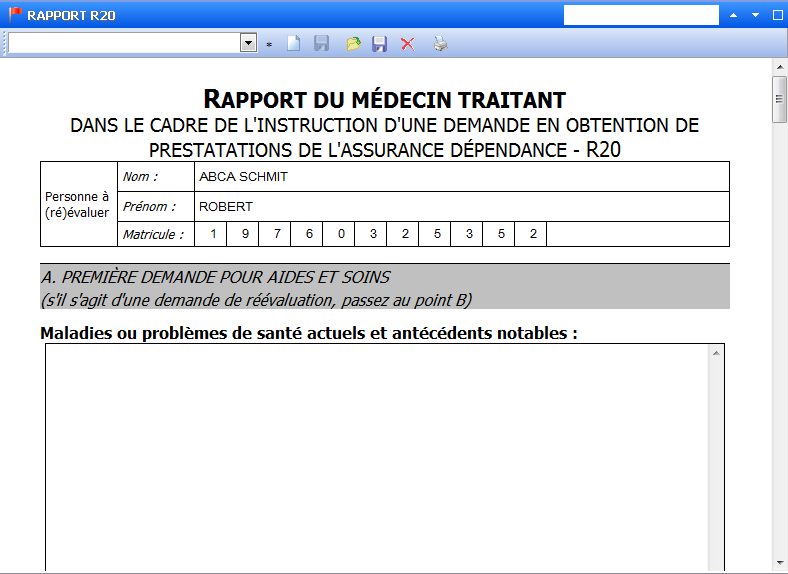Click the grayed-out floppy disk icon
788x574 pixels.
click(x=322, y=44)
